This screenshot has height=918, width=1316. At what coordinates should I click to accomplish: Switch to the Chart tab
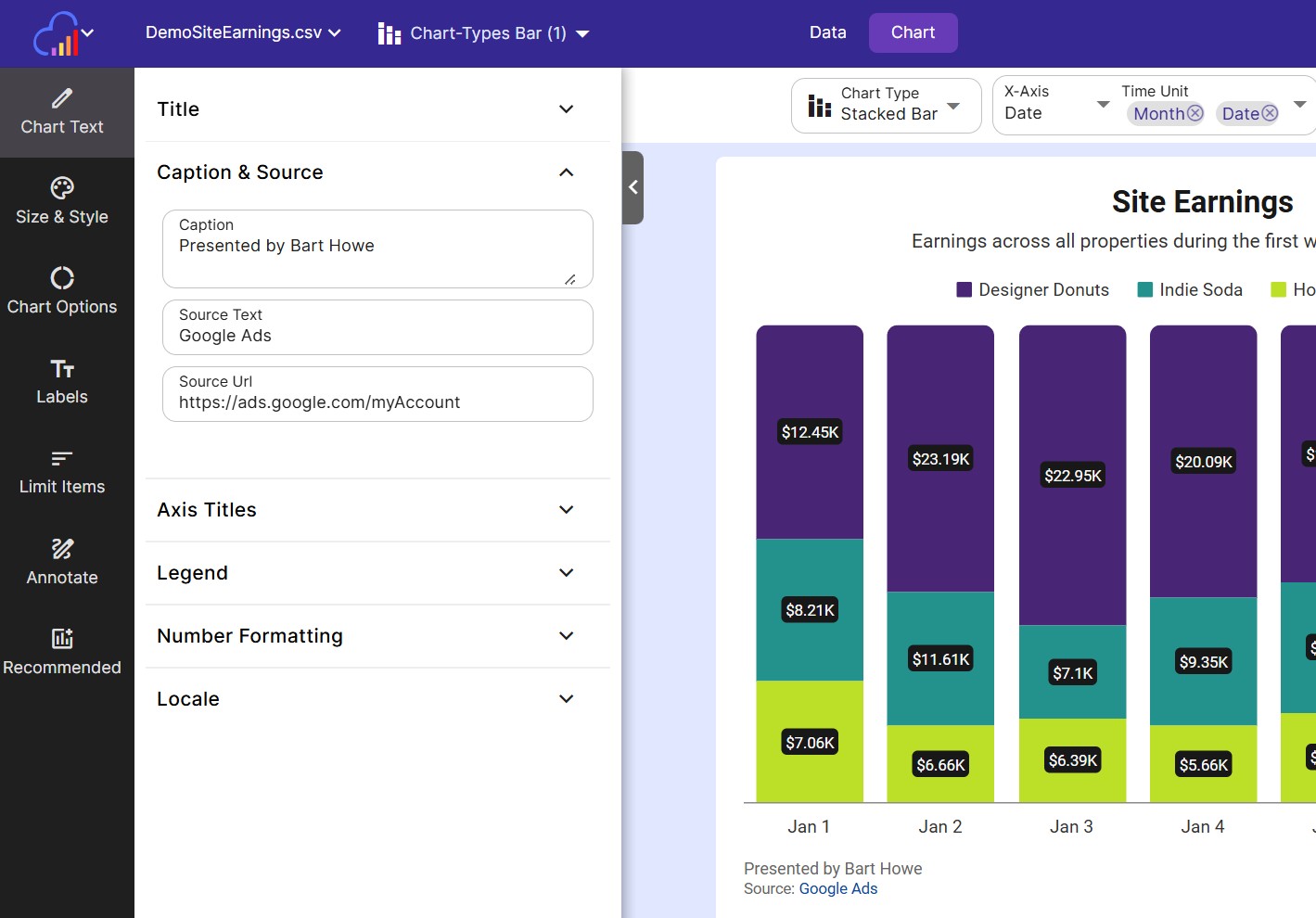pos(913,32)
